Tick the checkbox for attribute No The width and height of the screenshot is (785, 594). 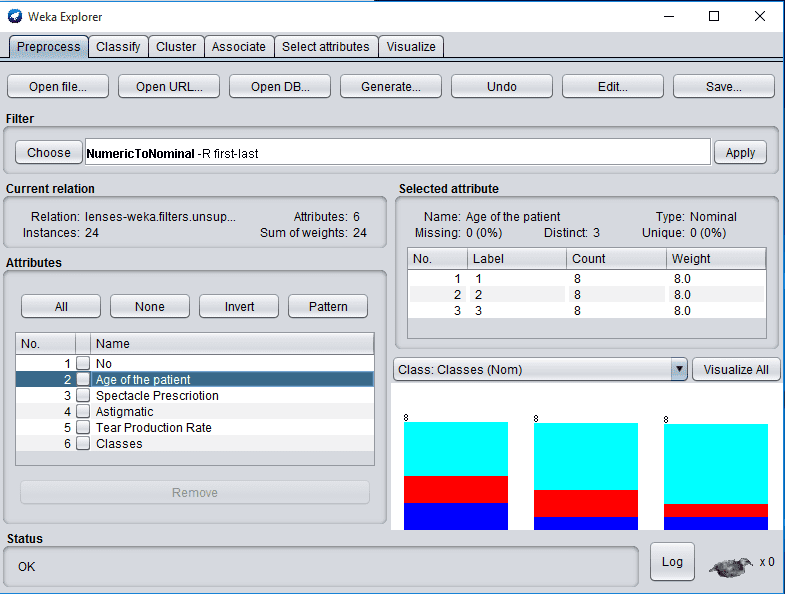pyautogui.click(x=83, y=363)
